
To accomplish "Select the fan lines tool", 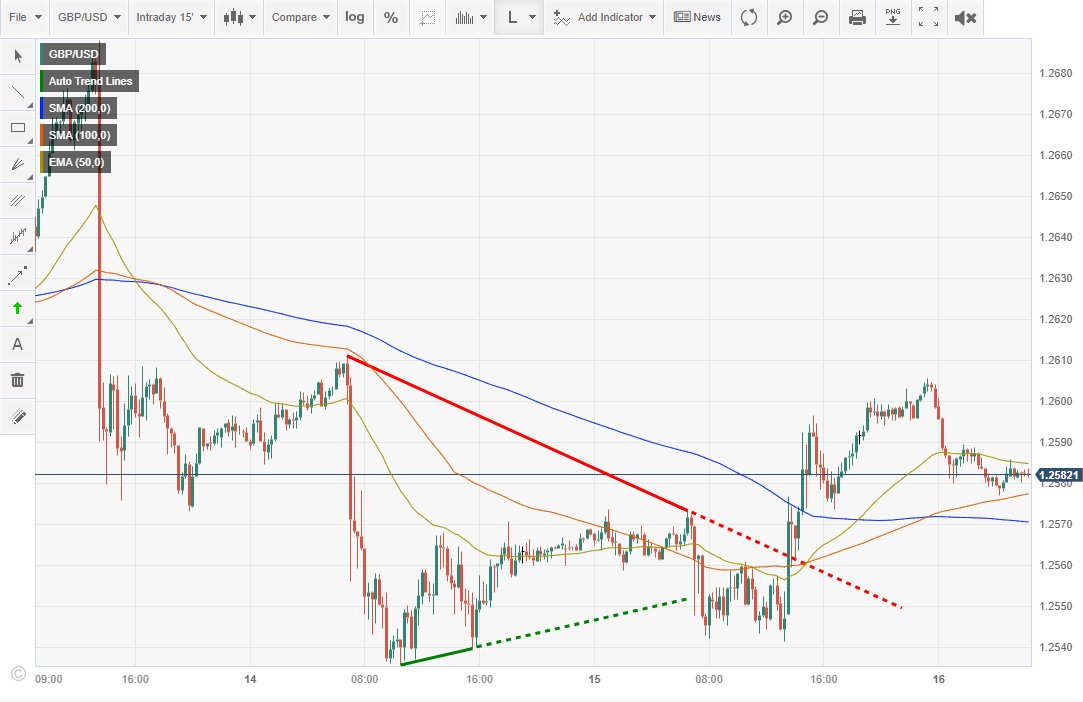I will [18, 164].
